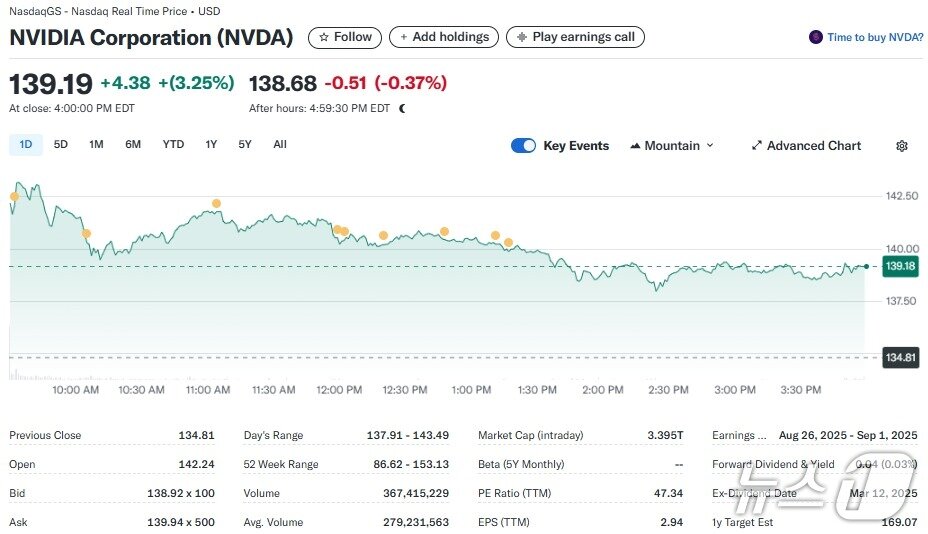Open chart settings gear icon
Image resolution: width=928 pixels, height=534 pixels.
pos(901,146)
